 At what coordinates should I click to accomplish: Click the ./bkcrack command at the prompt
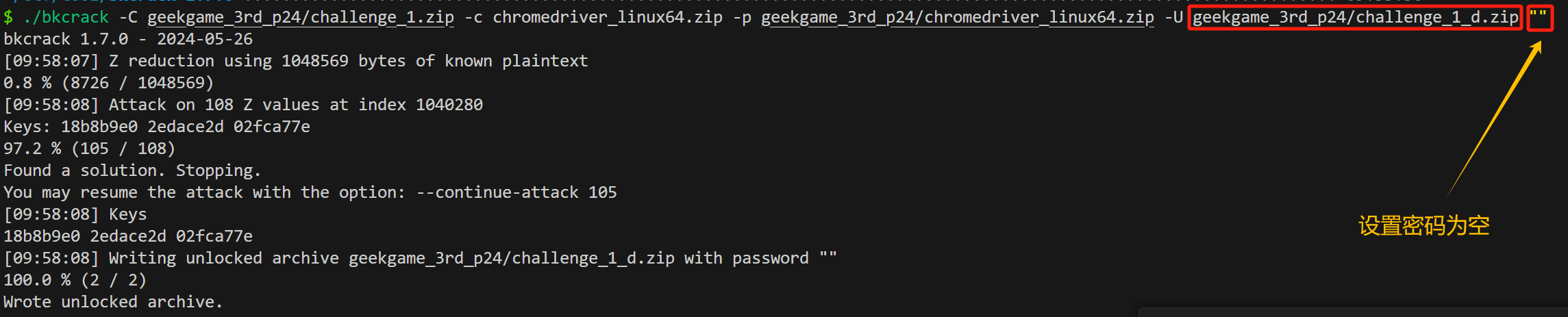[66, 17]
